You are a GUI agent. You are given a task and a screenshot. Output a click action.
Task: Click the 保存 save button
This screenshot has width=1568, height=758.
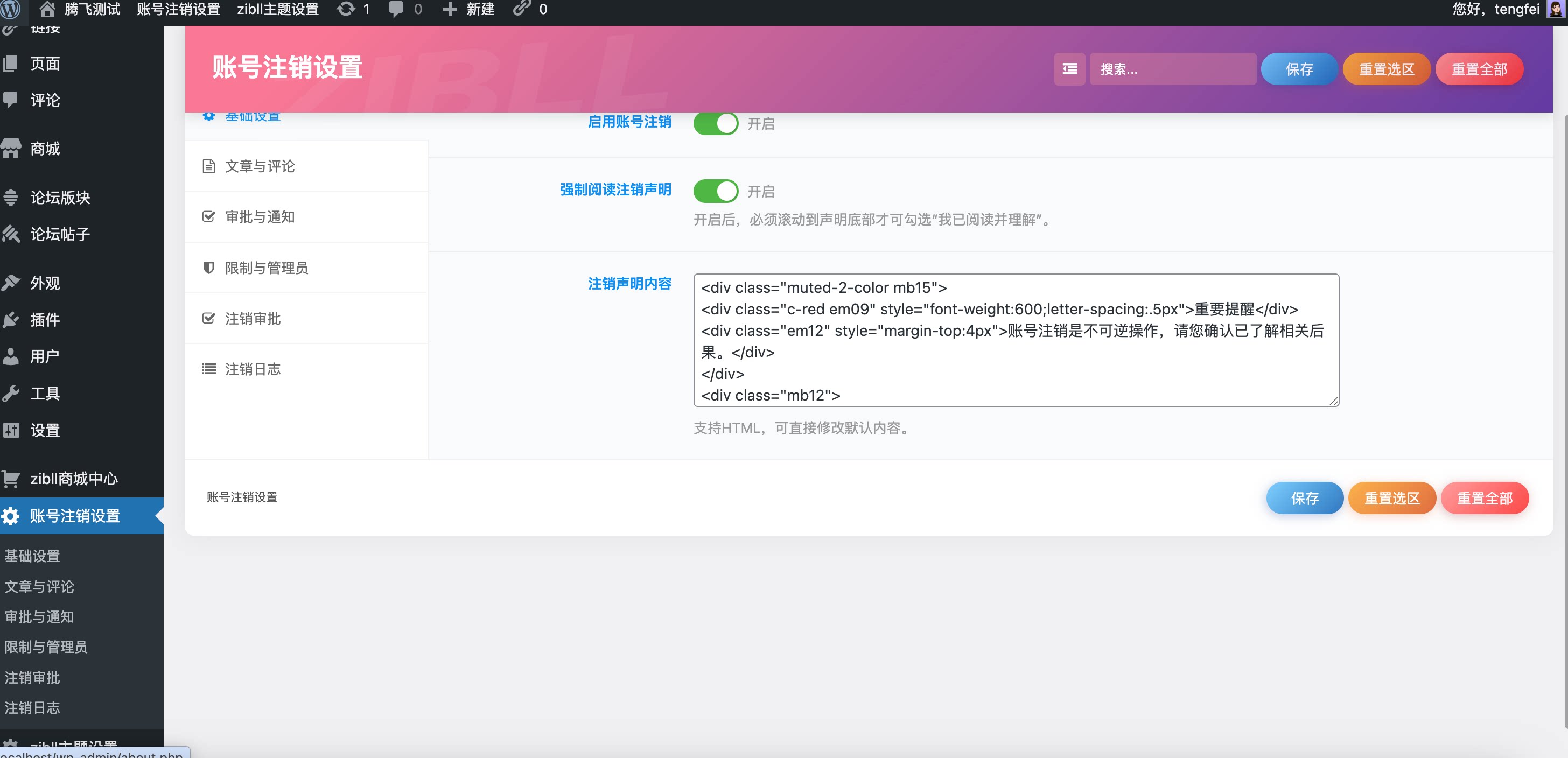tap(1299, 69)
